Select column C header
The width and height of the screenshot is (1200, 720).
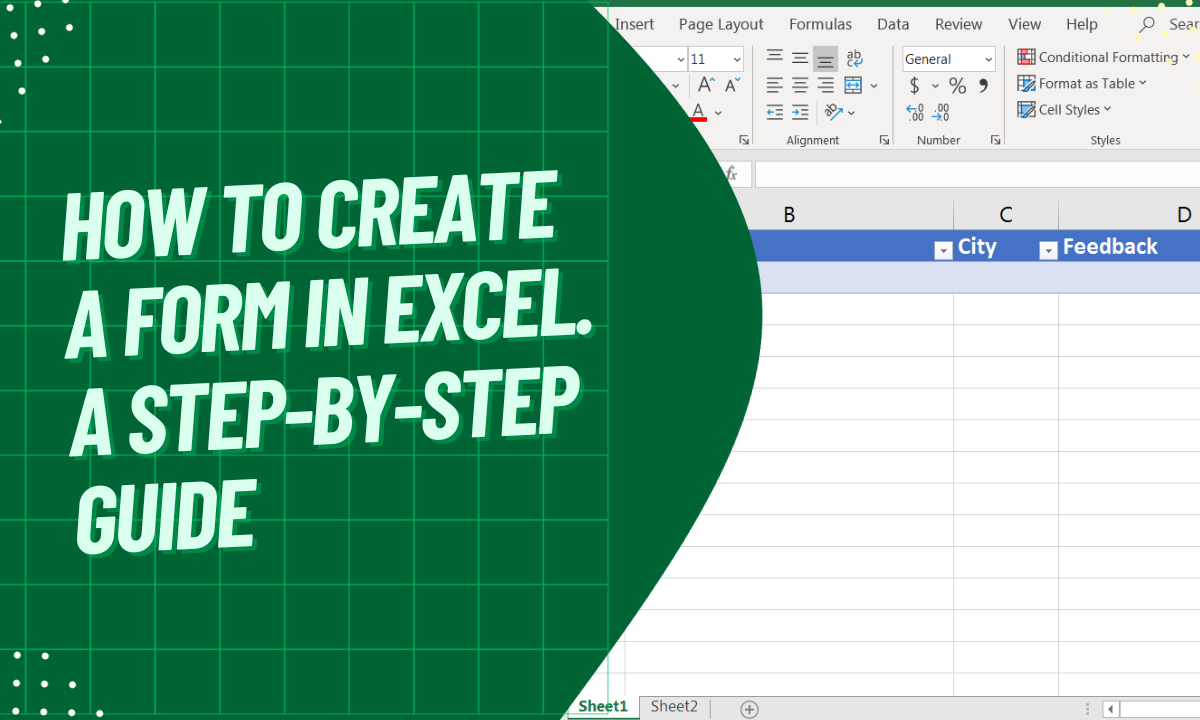point(1006,215)
